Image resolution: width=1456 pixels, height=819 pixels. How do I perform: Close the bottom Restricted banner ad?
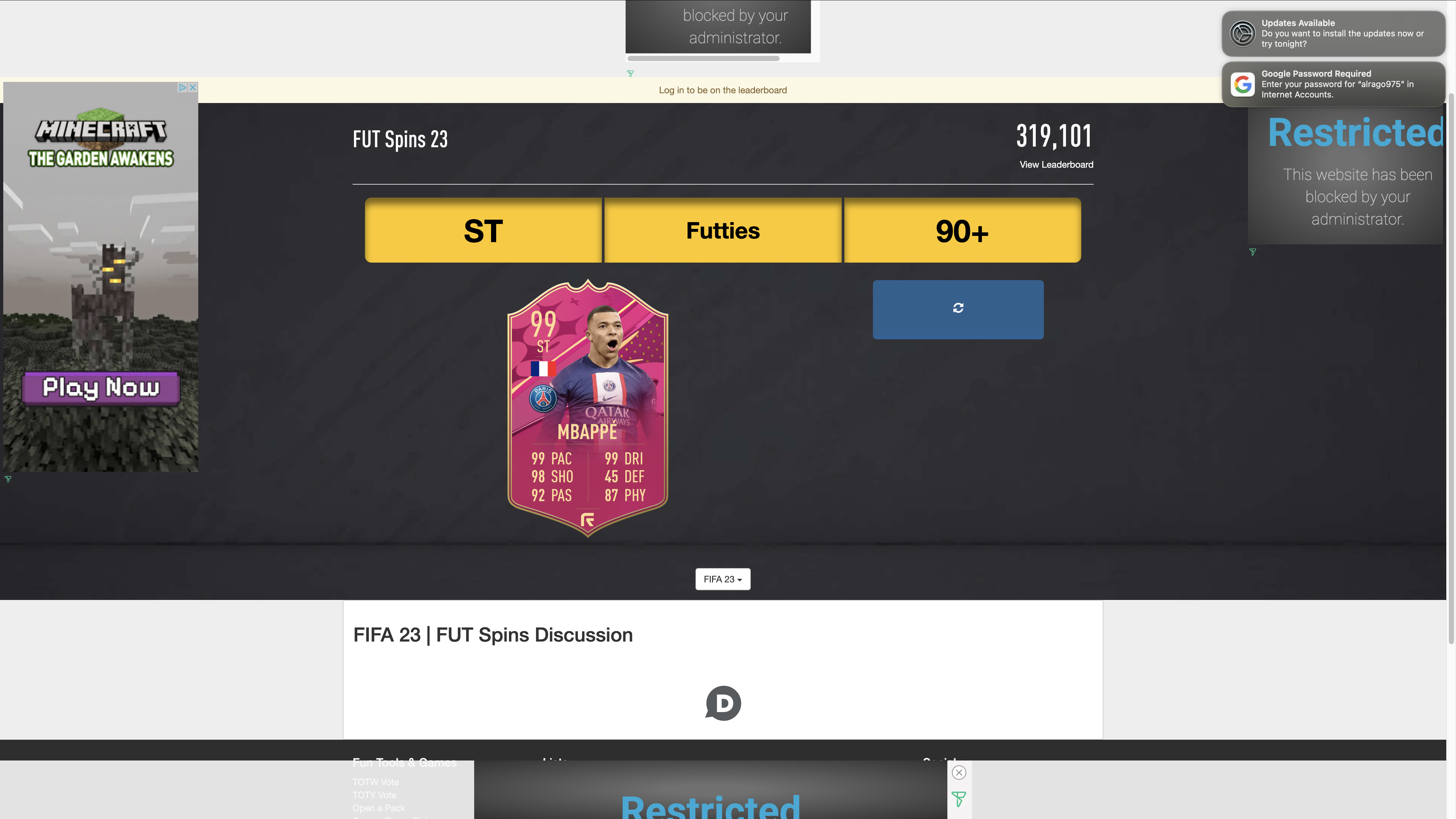pos(959,772)
